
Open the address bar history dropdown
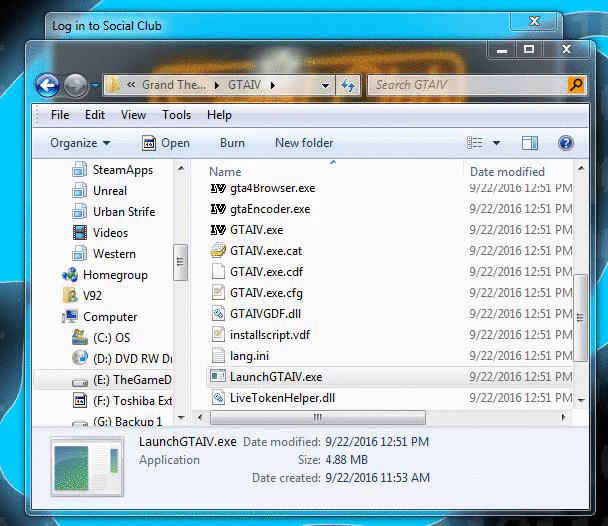[326, 85]
